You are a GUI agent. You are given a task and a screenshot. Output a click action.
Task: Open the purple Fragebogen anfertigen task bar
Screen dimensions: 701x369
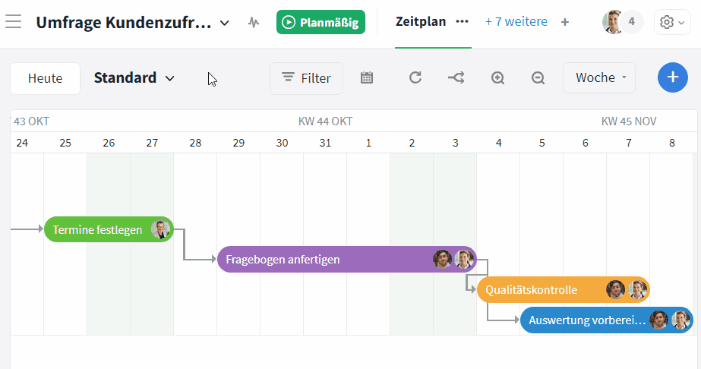click(x=347, y=259)
